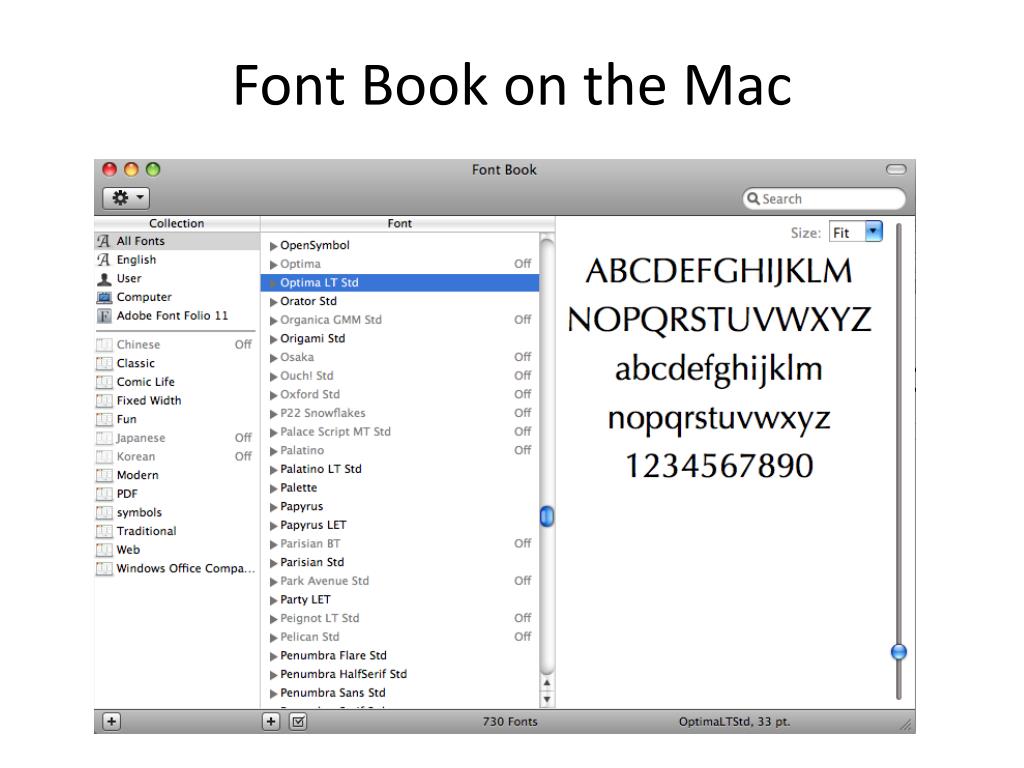This screenshot has width=1024, height=768.
Task: Open the gear action menu
Action: coord(126,198)
